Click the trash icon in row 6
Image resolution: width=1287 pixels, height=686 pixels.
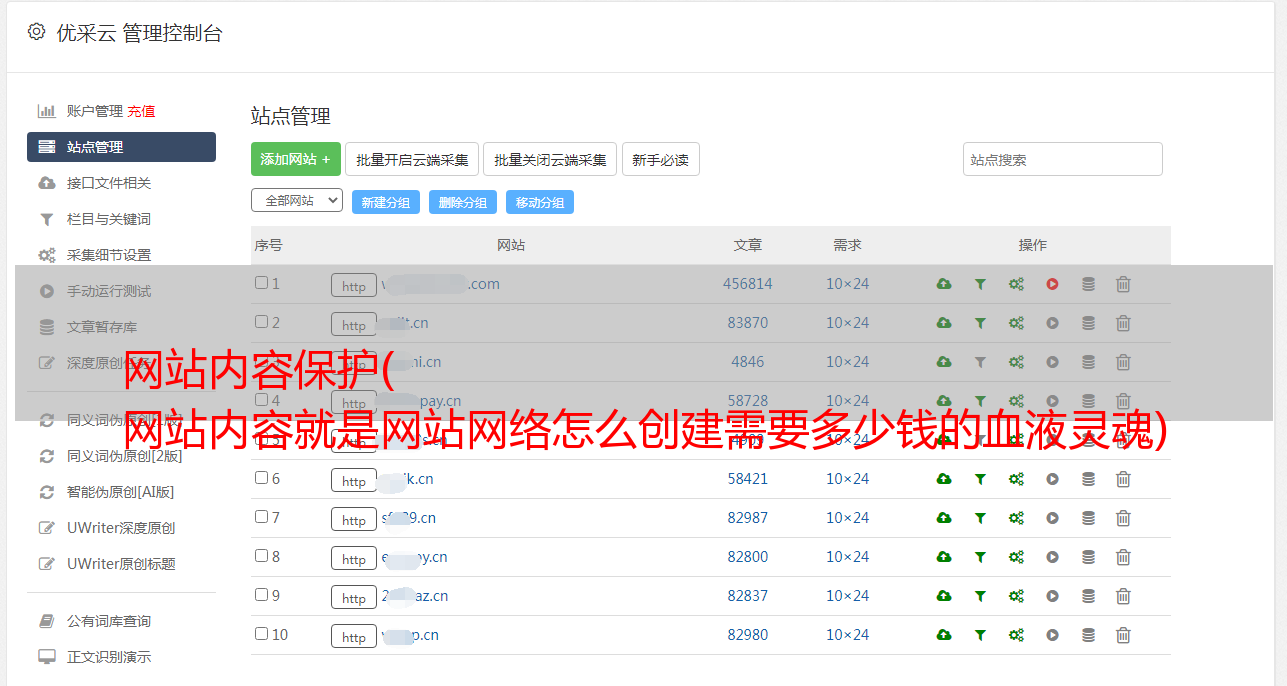(x=1123, y=479)
